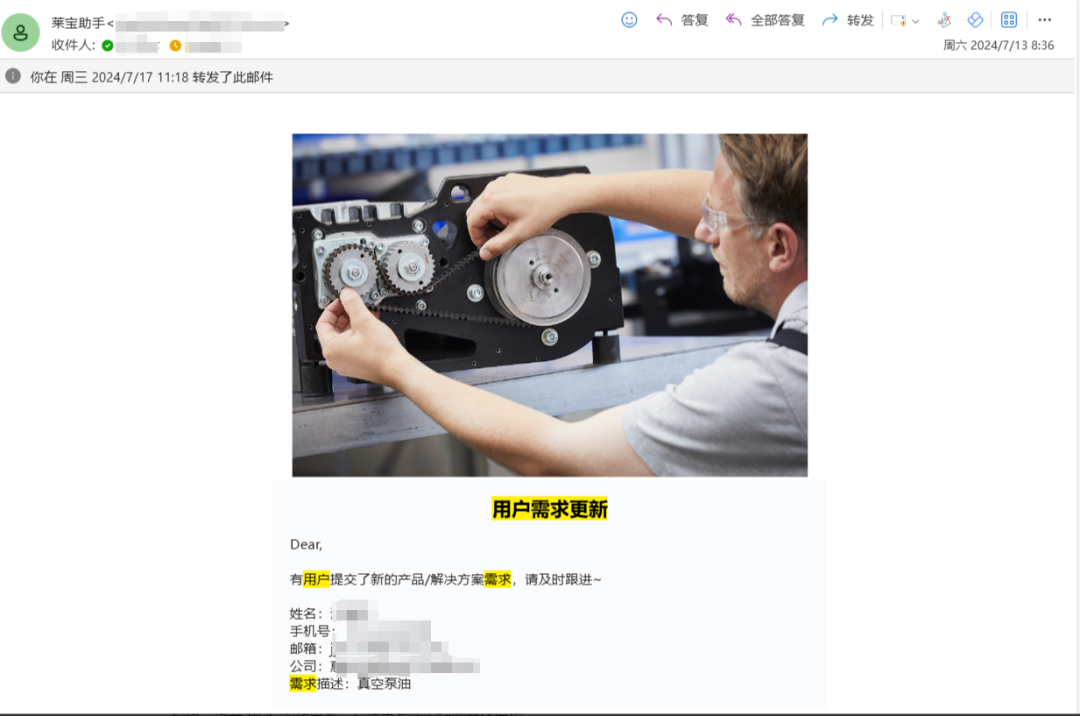Click the sender name 莱宝助手
The height and width of the screenshot is (716, 1080).
[77, 22]
